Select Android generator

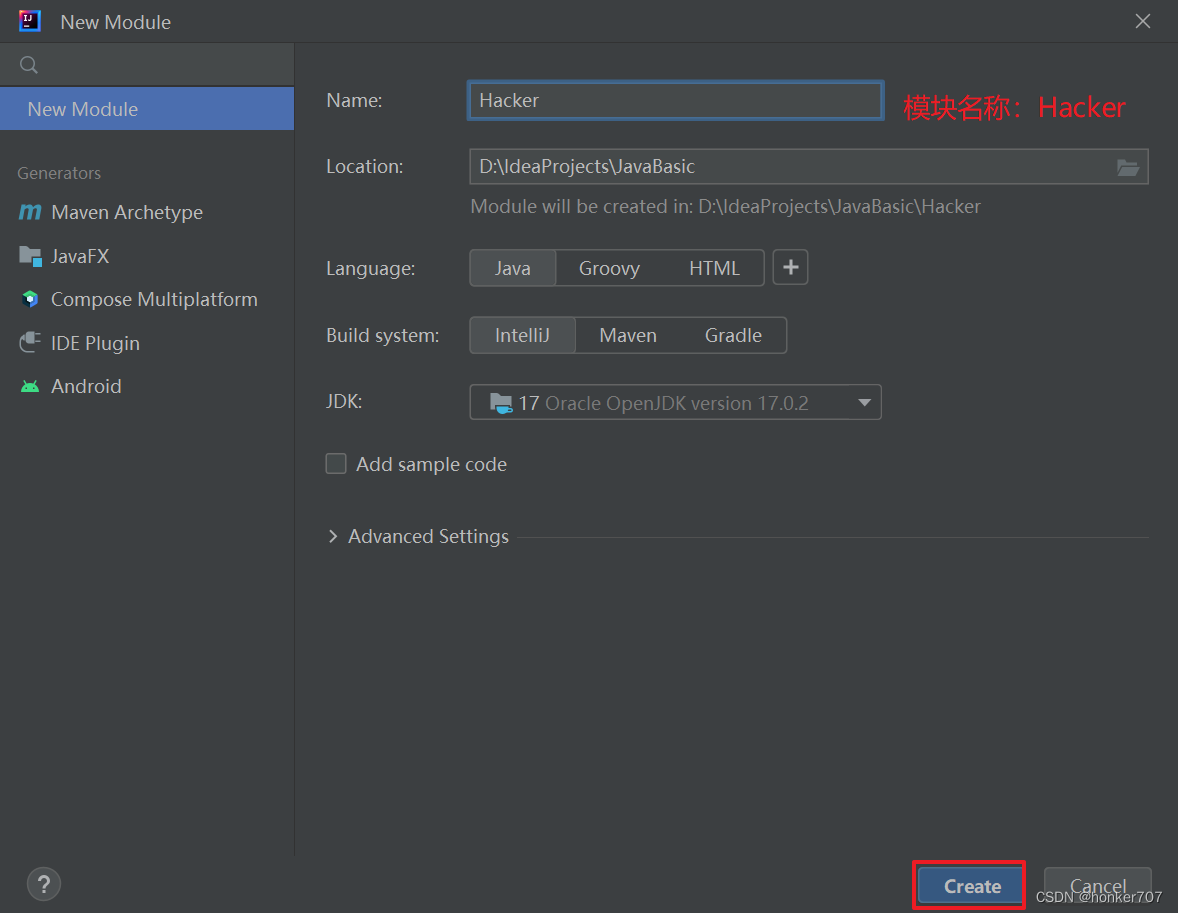coord(147,386)
